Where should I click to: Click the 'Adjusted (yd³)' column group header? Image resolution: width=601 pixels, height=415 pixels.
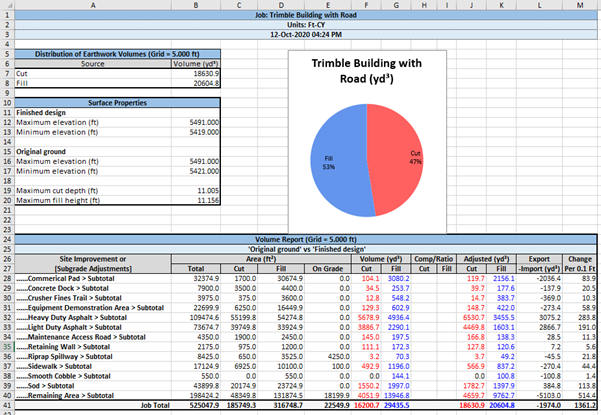(486, 259)
